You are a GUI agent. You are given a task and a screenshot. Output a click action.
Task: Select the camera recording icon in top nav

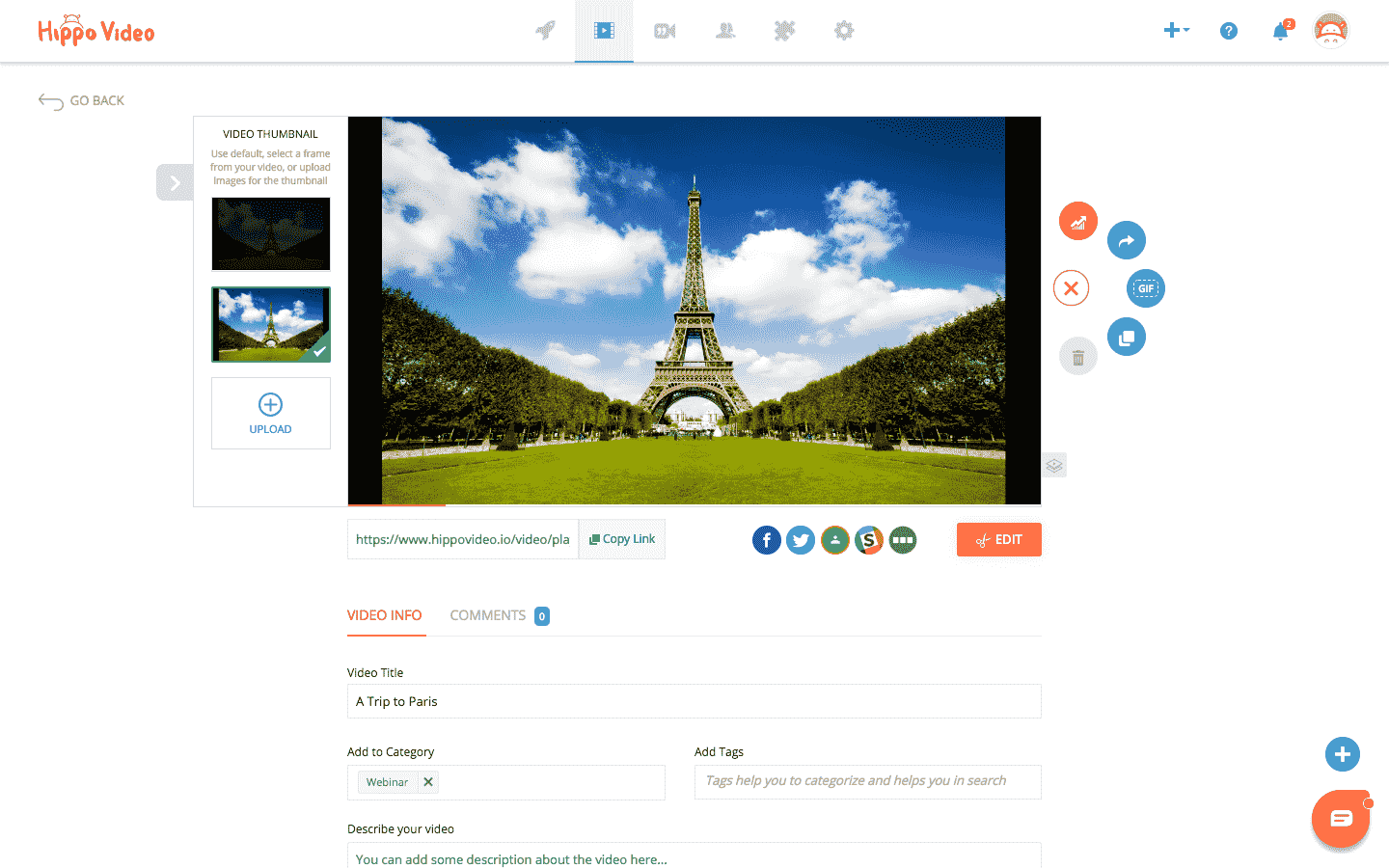tap(664, 30)
